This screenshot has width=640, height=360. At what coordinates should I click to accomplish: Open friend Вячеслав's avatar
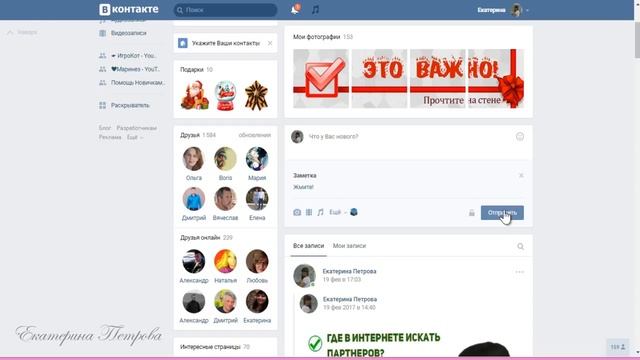pos(225,199)
